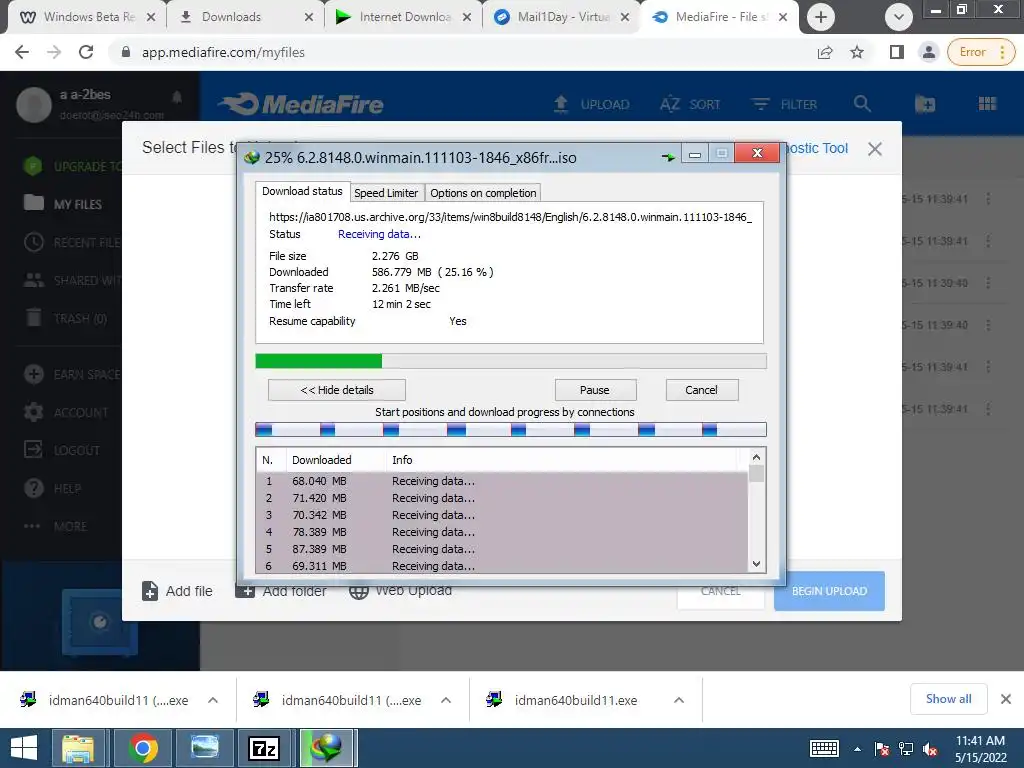Select connection row 4 with 78.389 MB
The width and height of the screenshot is (1024, 768).
tap(502, 532)
